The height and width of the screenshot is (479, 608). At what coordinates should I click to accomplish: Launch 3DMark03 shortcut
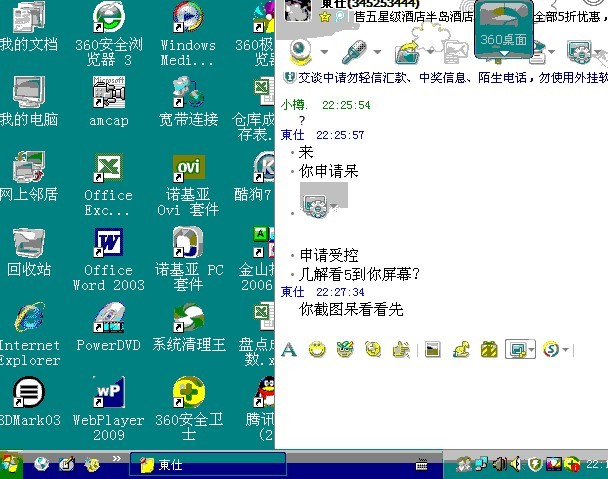pos(29,402)
